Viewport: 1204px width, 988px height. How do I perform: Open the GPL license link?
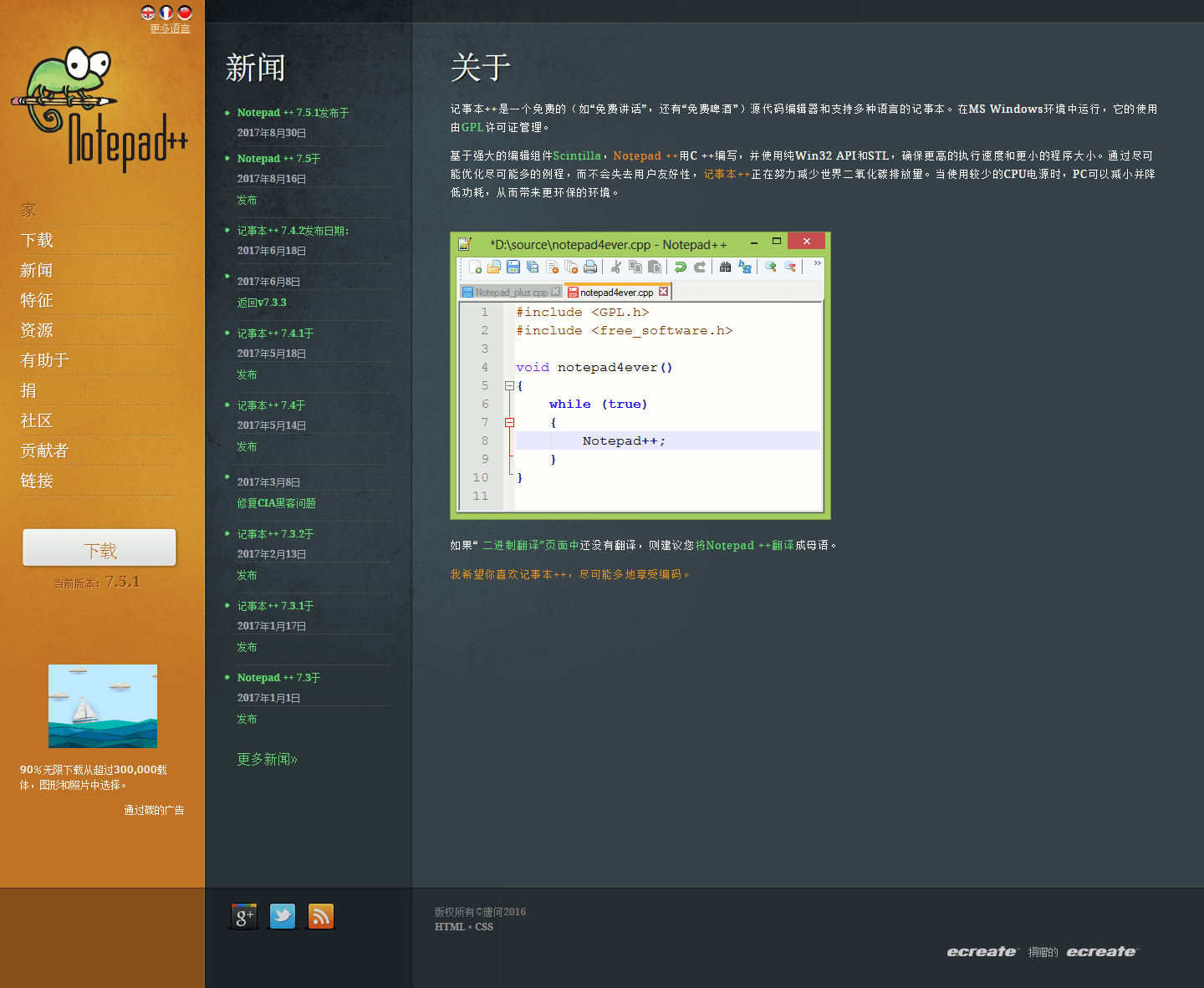(472, 127)
